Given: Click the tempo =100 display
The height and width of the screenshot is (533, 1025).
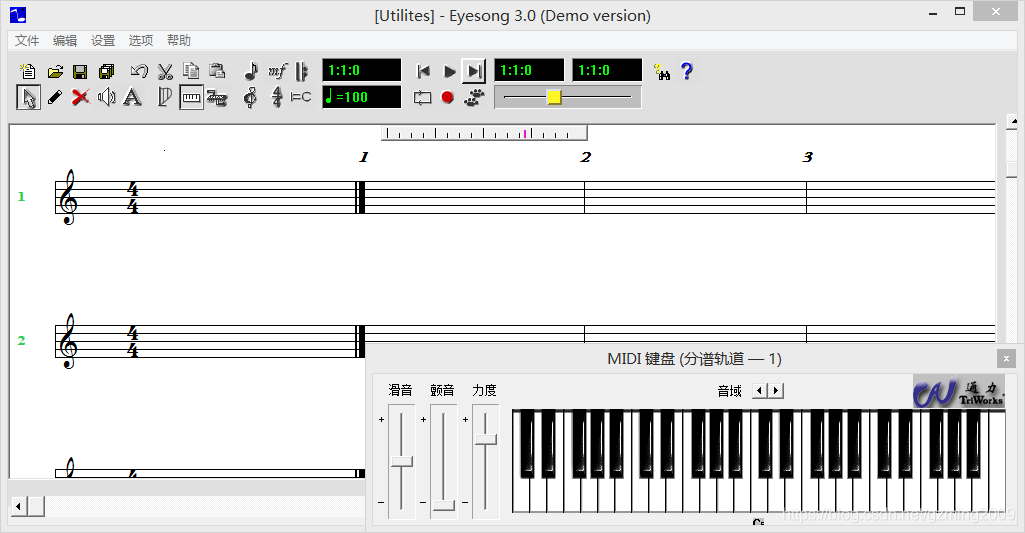Looking at the screenshot, I should pyautogui.click(x=361, y=97).
